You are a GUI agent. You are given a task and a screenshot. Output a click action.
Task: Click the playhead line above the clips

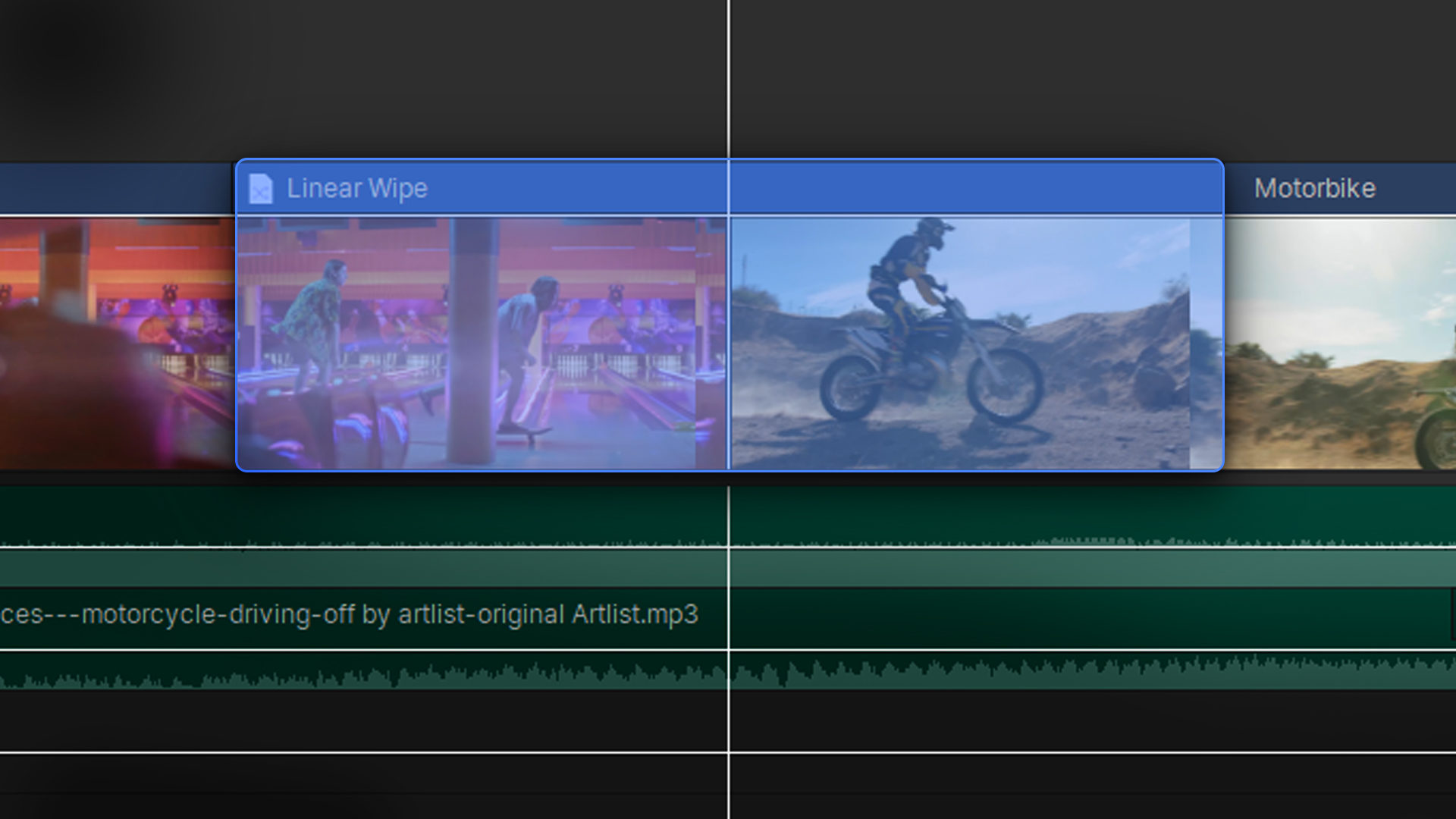[729, 78]
